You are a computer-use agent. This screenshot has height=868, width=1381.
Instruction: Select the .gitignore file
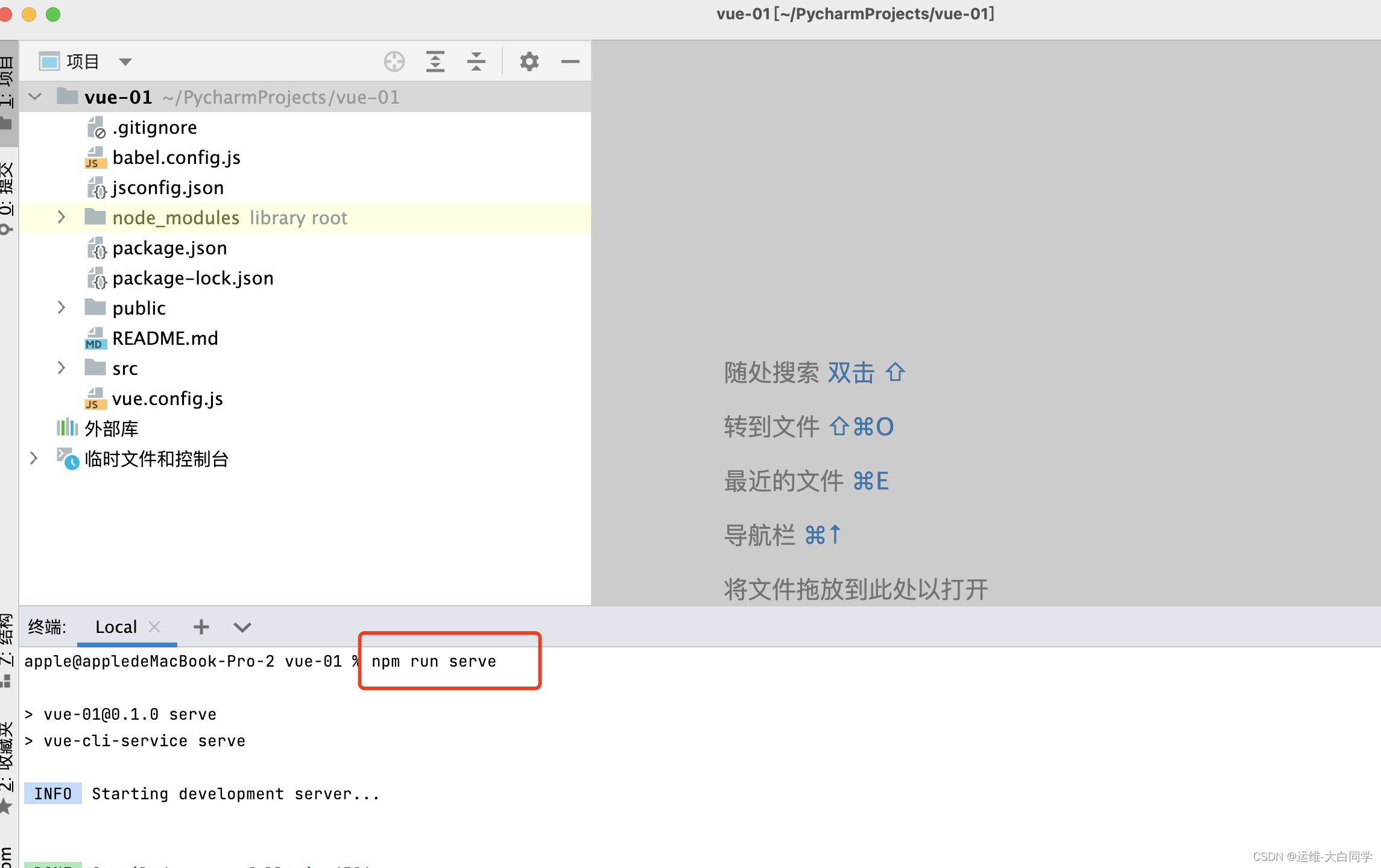[154, 127]
